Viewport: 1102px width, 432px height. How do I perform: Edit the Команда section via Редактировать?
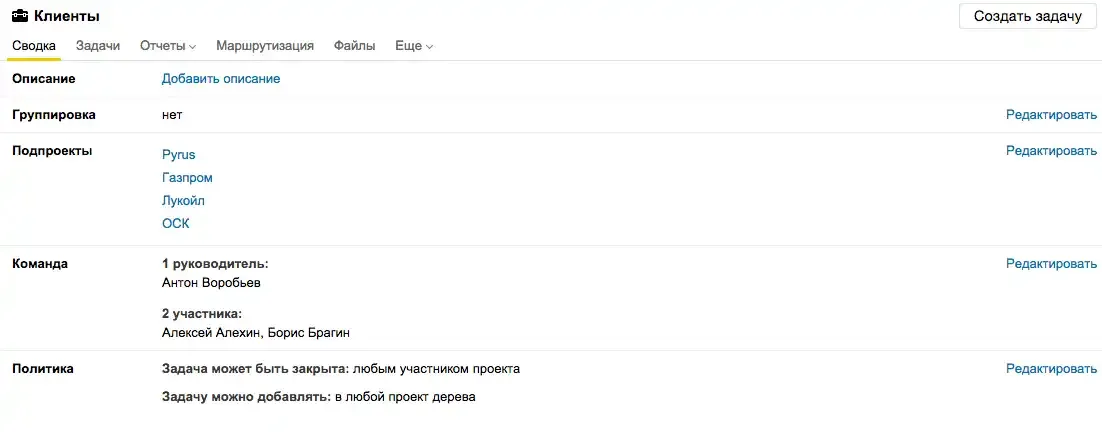coord(1051,263)
